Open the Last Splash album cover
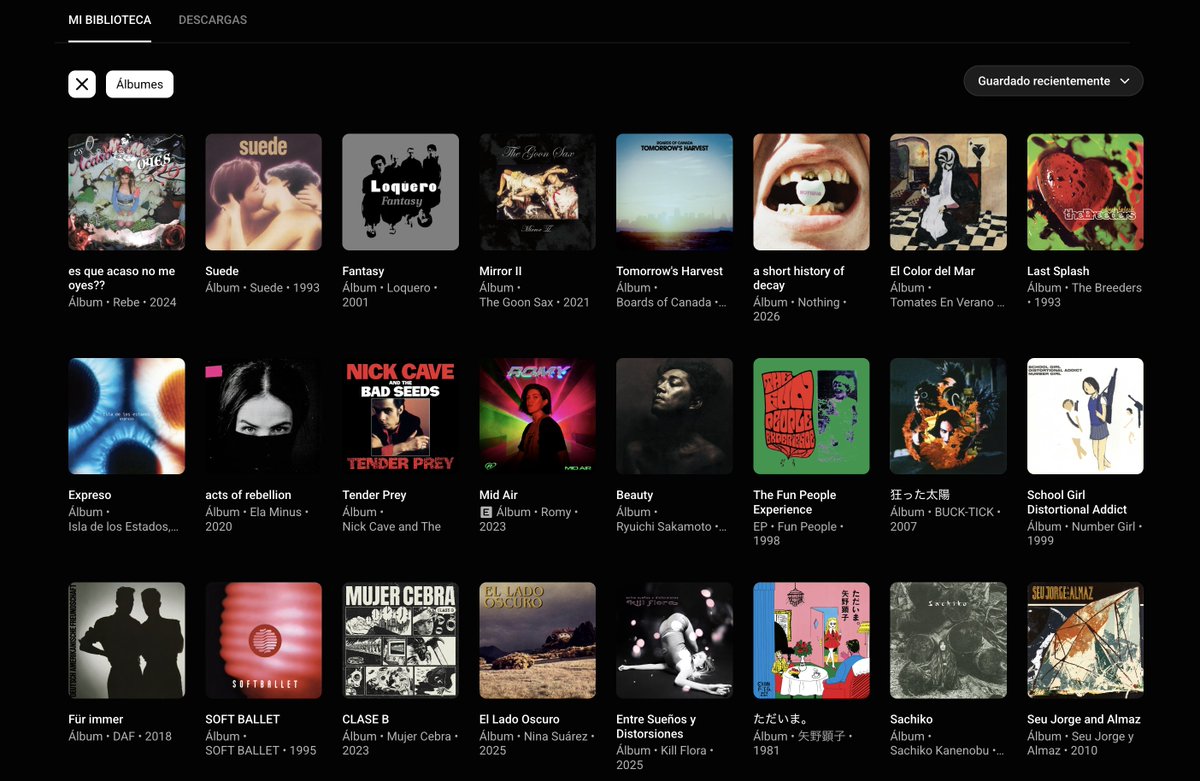 pyautogui.click(x=1086, y=192)
